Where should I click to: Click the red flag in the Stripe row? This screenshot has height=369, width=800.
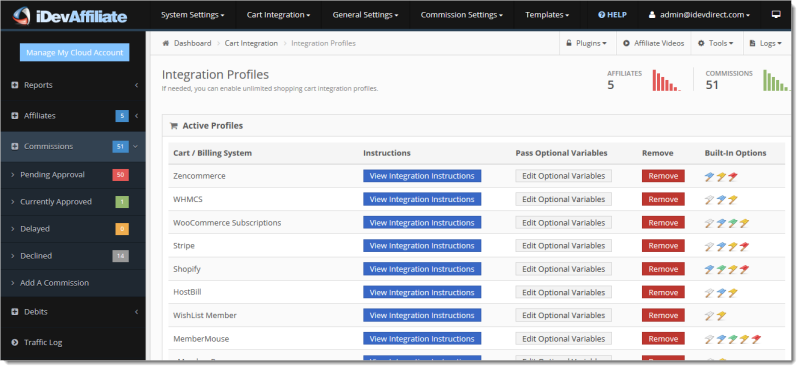tap(744, 247)
